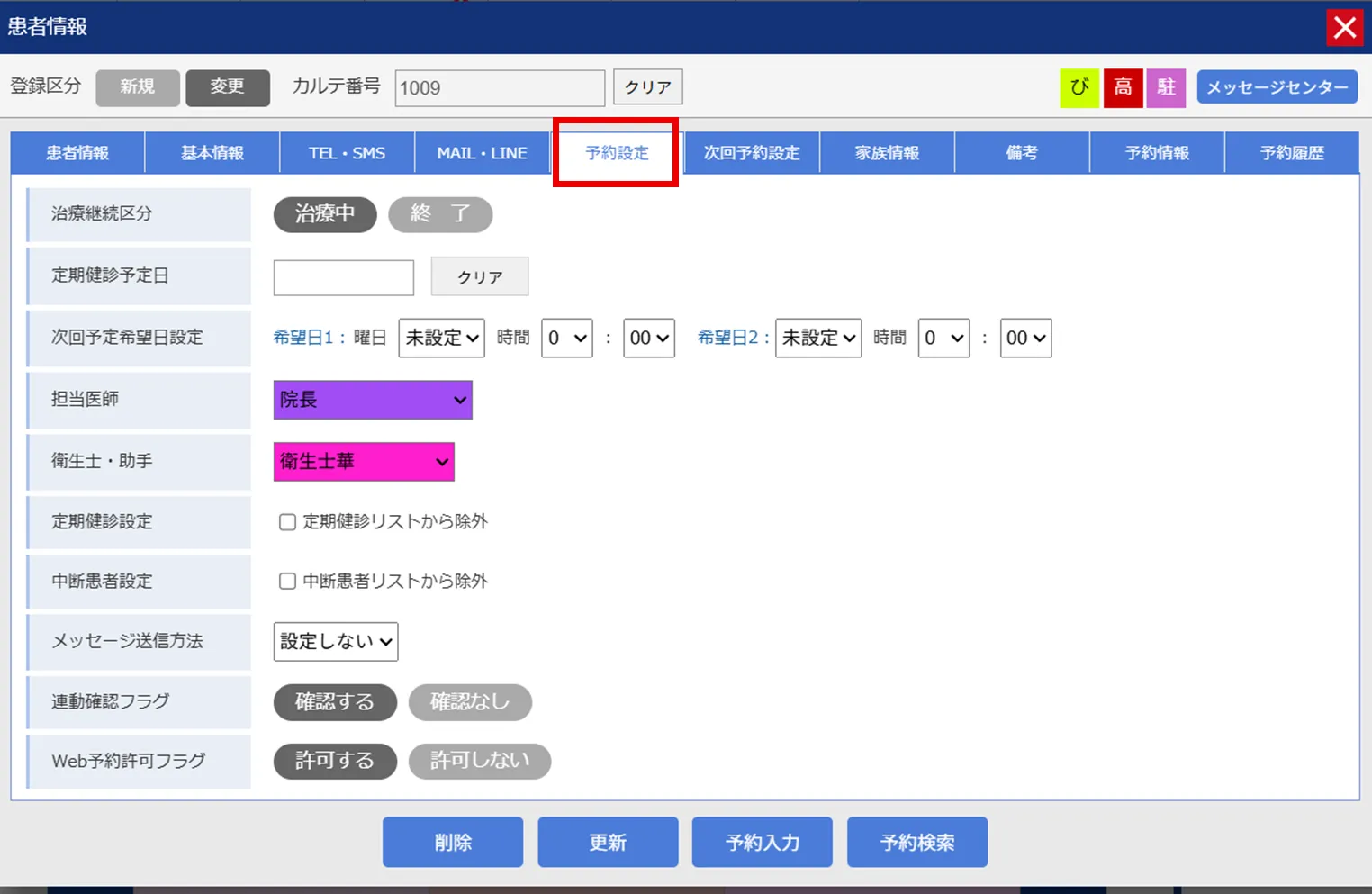Viewport: 1372px width, 894px height.
Task: Open the 衛生士・助手 dropdown
Action: (364, 462)
